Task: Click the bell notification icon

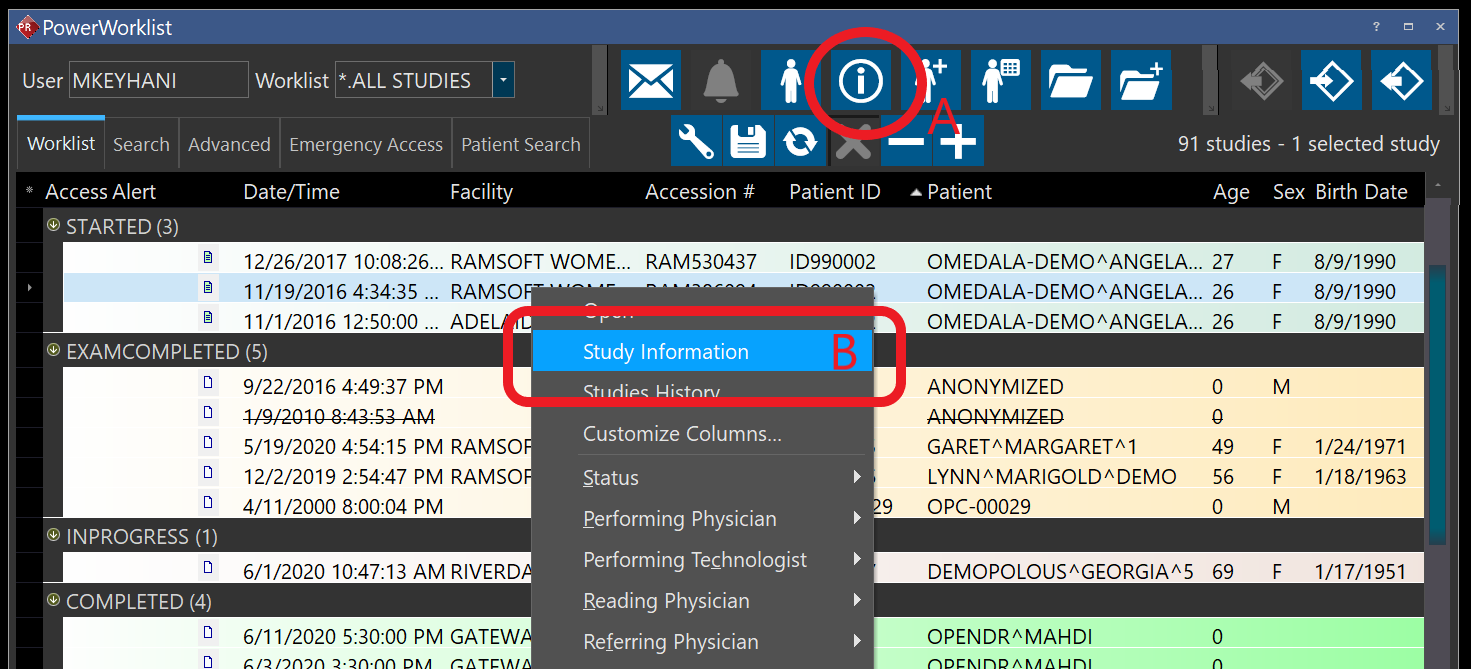Action: [x=720, y=80]
